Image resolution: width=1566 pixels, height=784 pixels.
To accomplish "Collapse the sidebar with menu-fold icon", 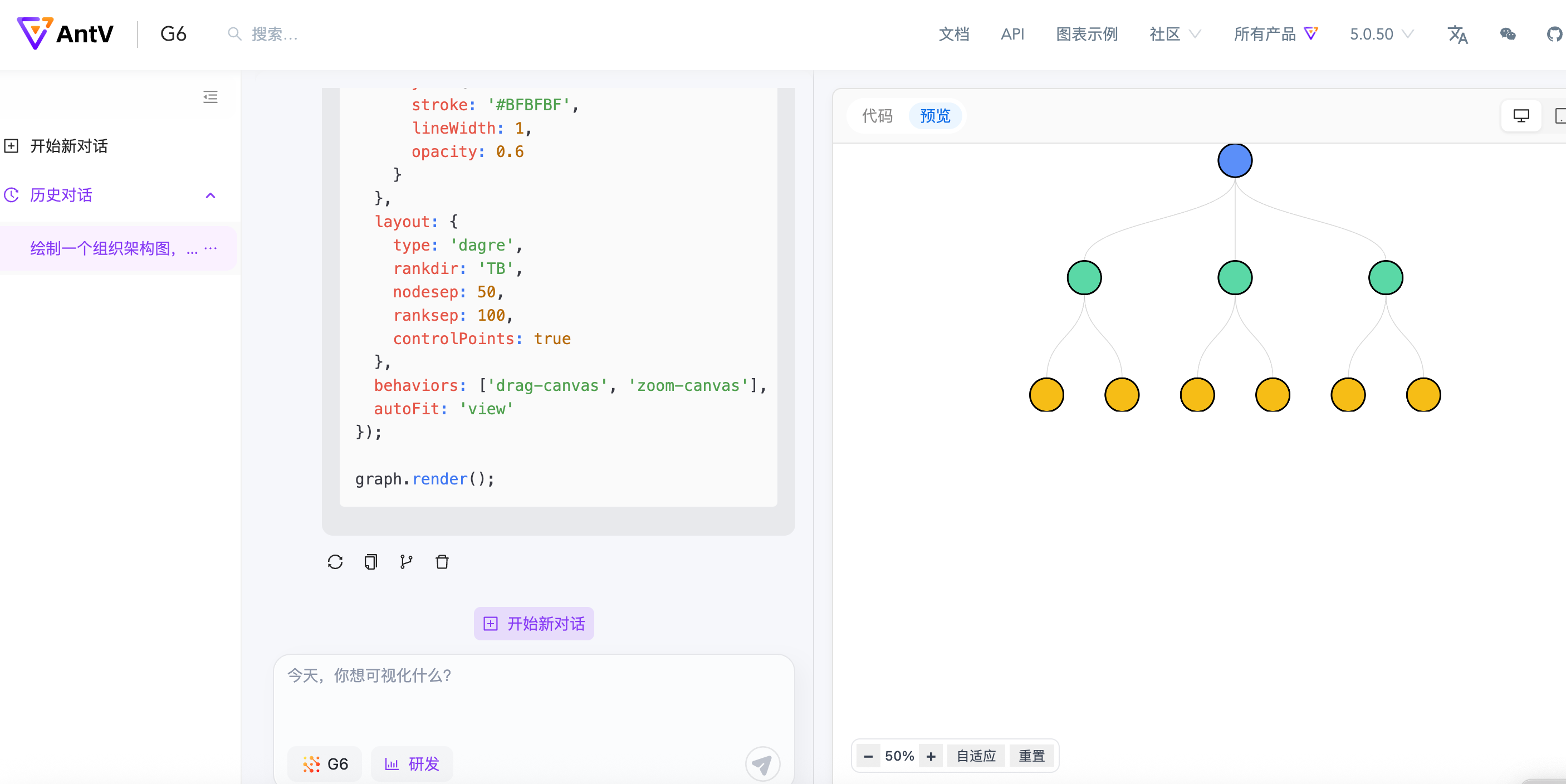I will coord(211,97).
